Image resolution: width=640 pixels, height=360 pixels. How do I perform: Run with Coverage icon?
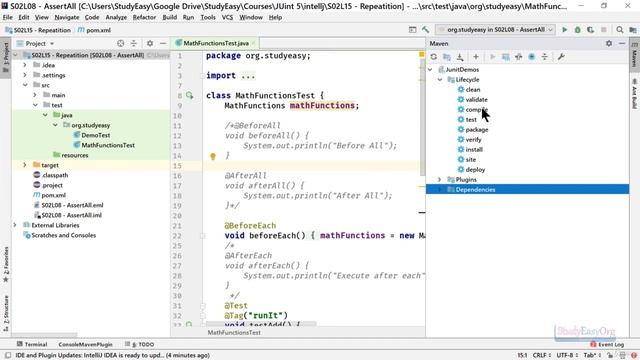click(x=591, y=30)
